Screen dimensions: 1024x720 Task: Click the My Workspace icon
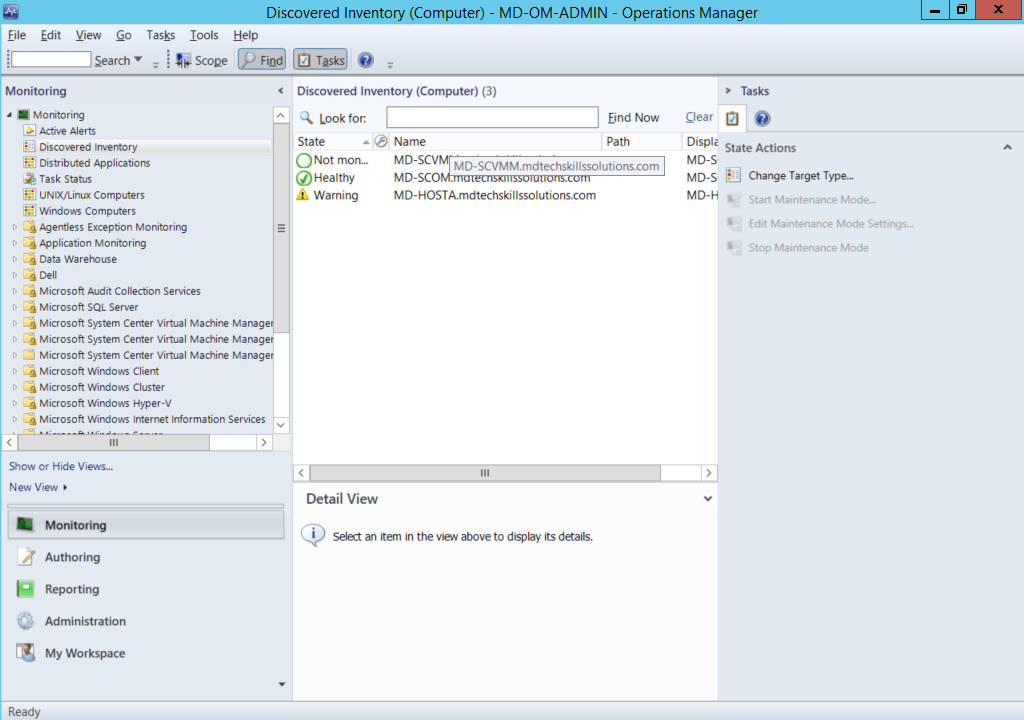[25, 653]
